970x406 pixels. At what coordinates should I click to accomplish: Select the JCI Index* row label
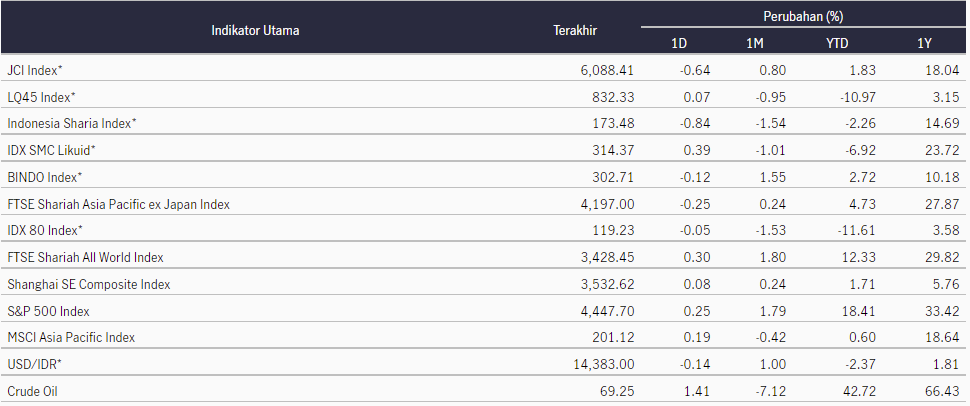coord(35,70)
